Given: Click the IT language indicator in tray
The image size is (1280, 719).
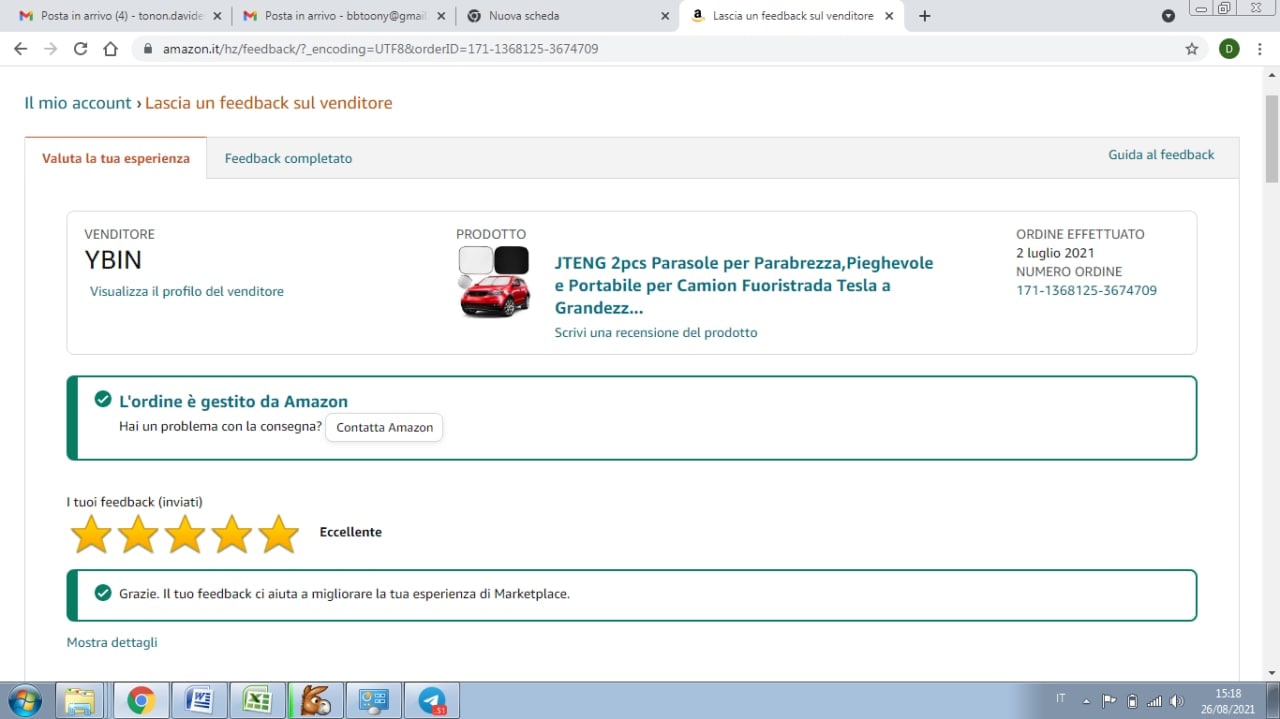Looking at the screenshot, I should 1061,698.
